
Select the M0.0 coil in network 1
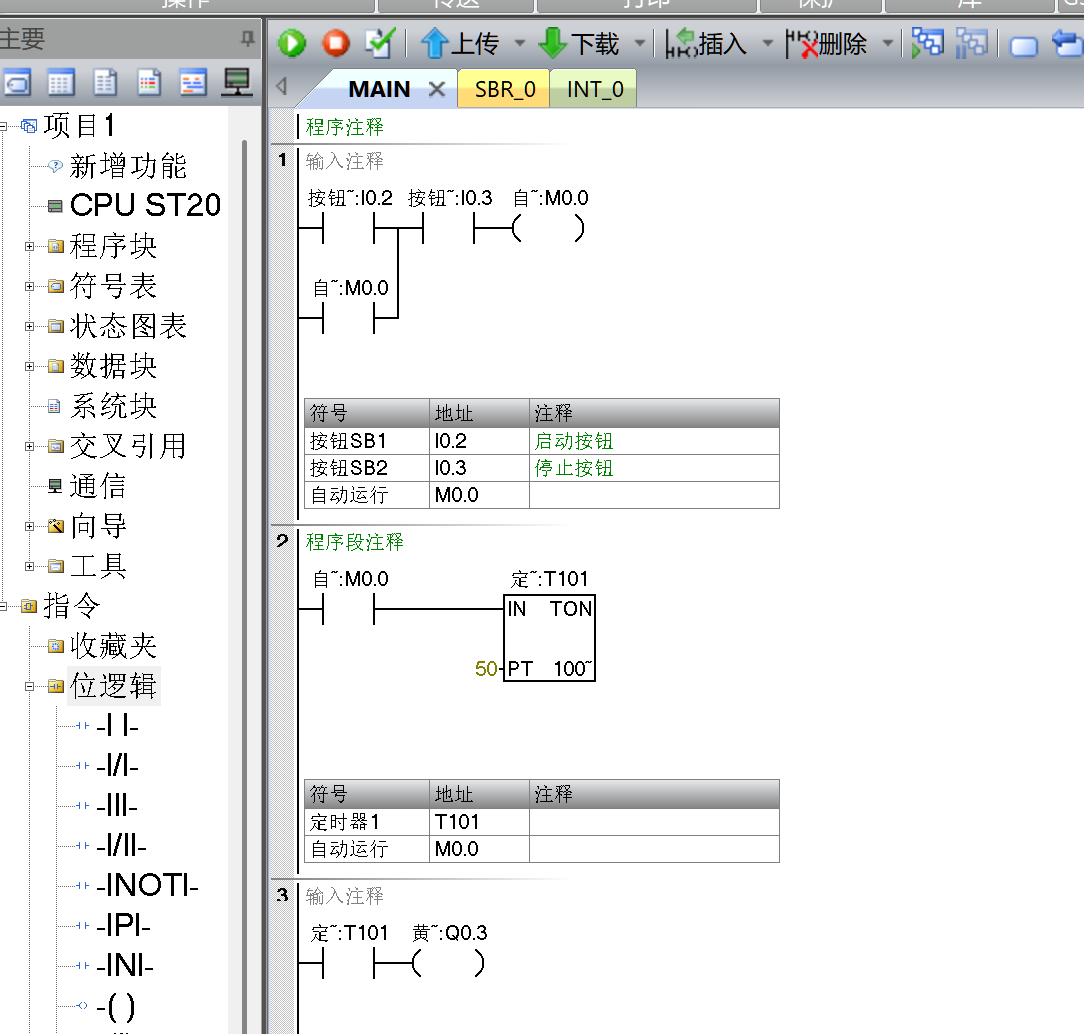[x=549, y=228]
